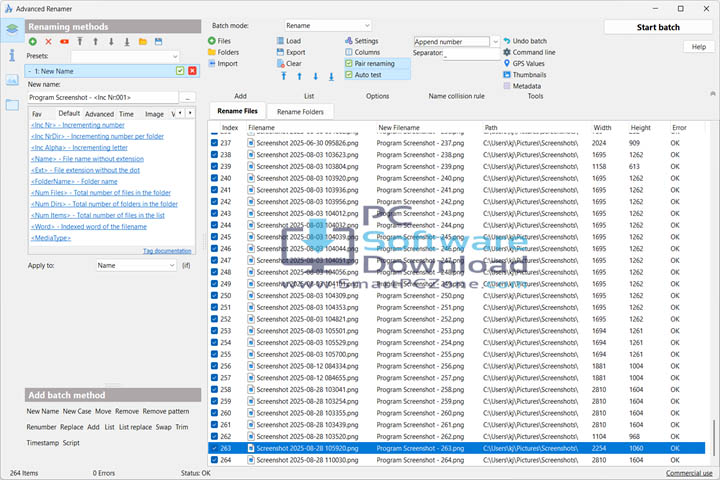This screenshot has height=480, width=720.
Task: Click Load in the List group
Action: click(289, 41)
